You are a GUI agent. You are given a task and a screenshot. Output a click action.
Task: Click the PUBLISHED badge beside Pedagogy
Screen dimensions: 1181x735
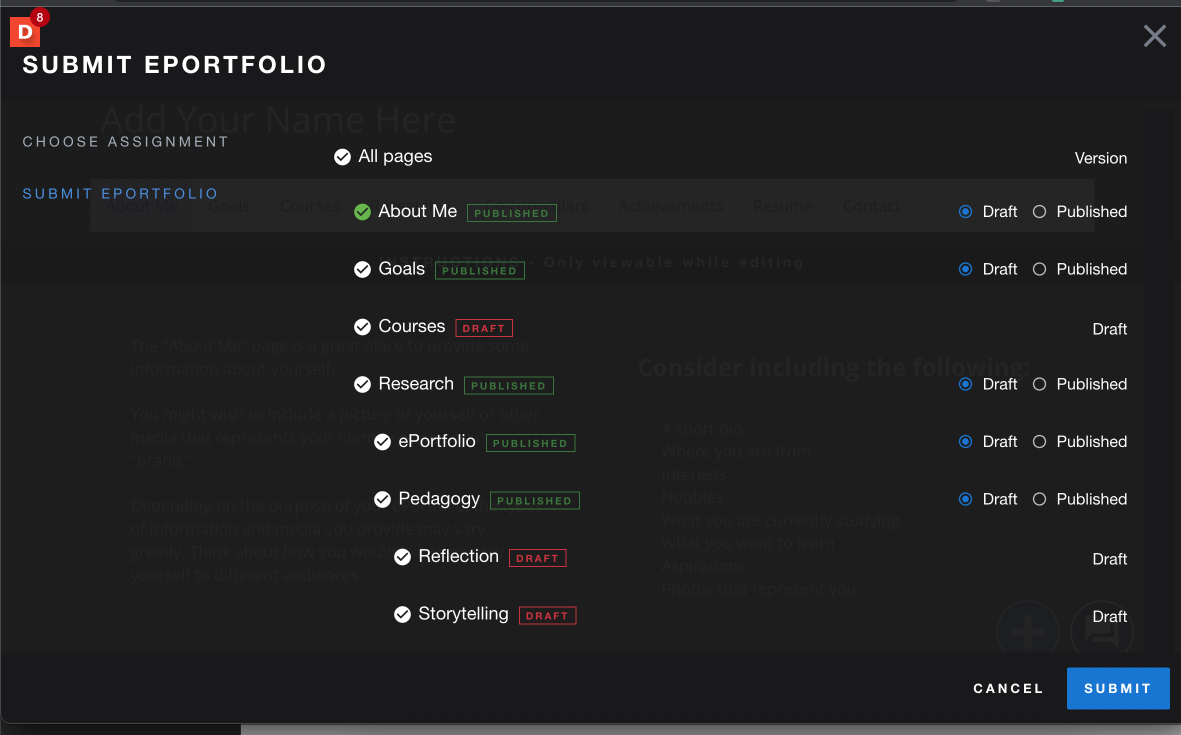535,500
